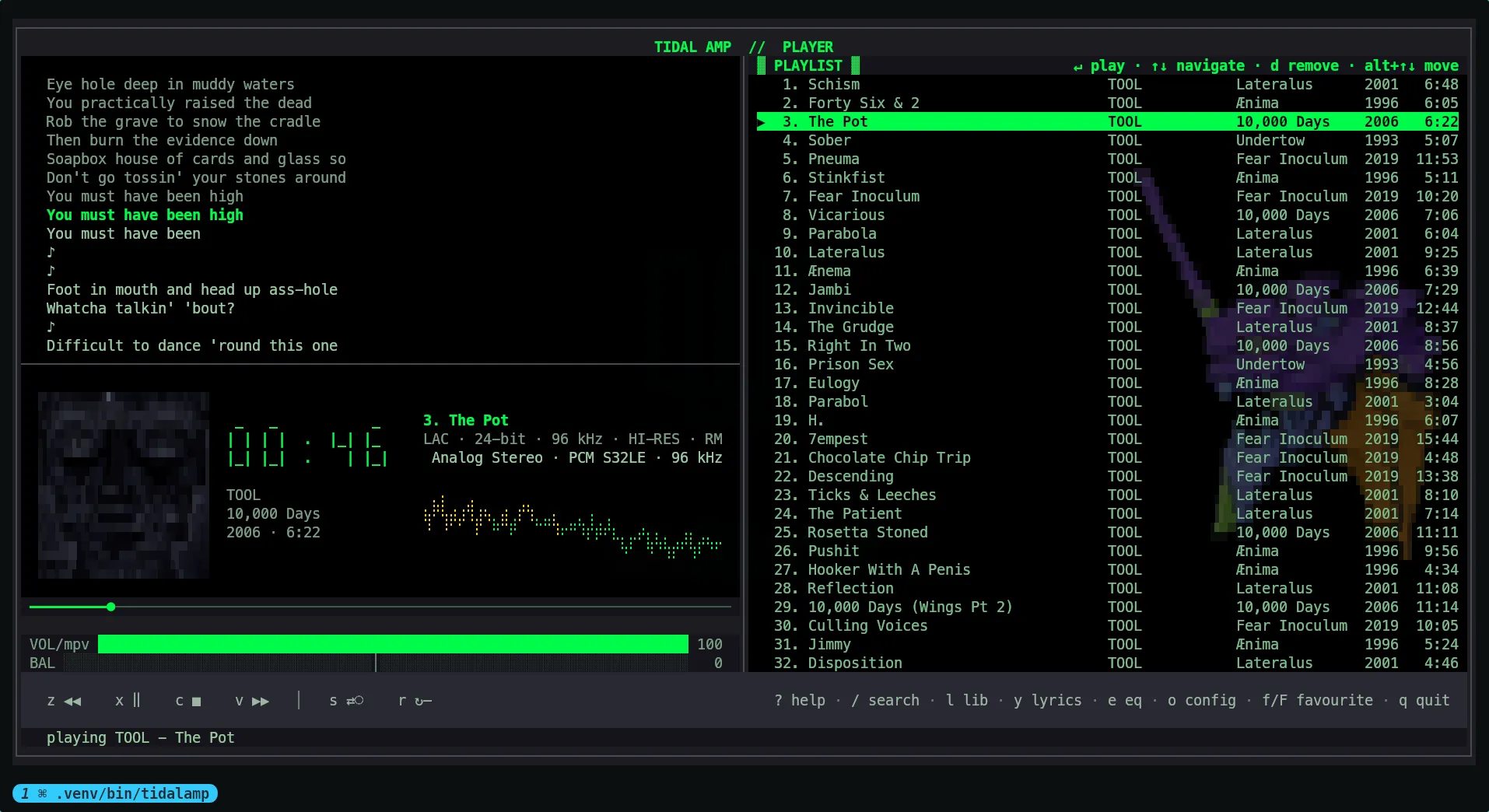This screenshot has height=812, width=1489.
Task: Select playlist track The Patient
Action: (1108, 514)
